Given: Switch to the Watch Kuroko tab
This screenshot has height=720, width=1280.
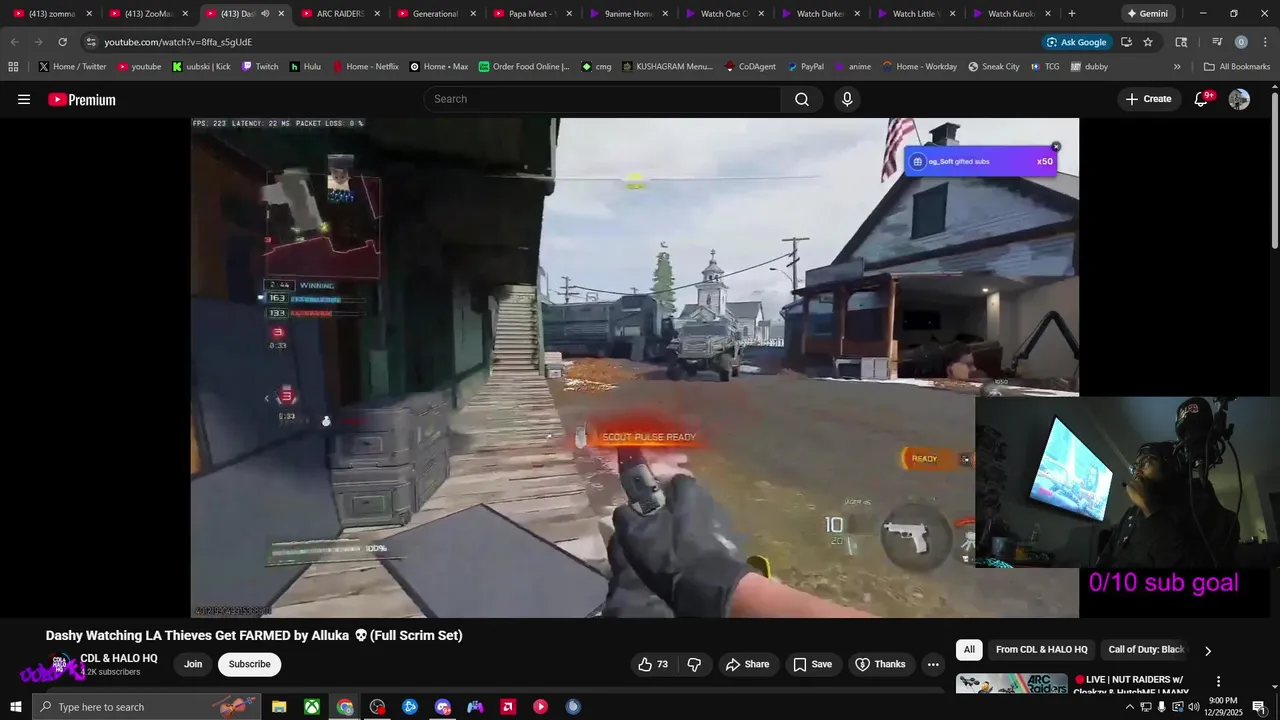Looking at the screenshot, I should click(x=1010, y=14).
